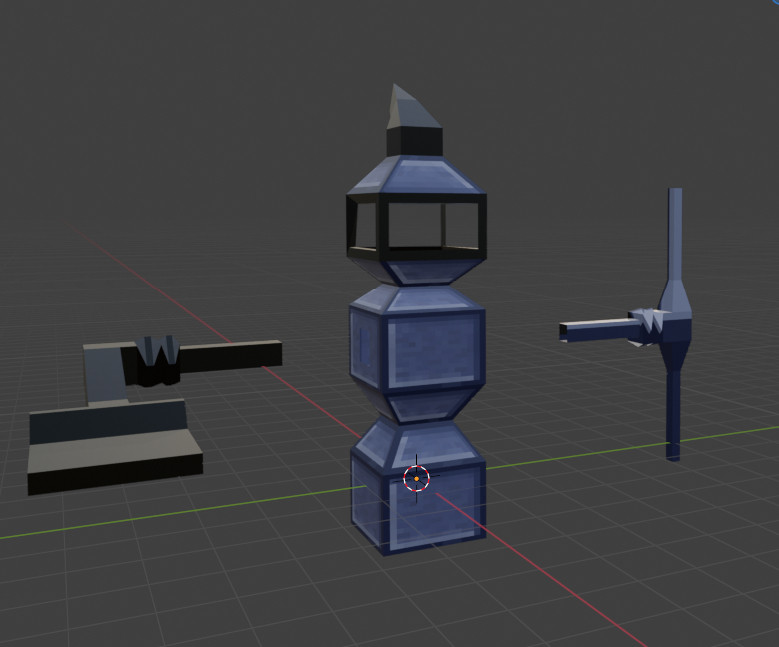Select the flat grey base slab of left model
Image resolution: width=779 pixels, height=647 pixels.
pyautogui.click(x=115, y=460)
